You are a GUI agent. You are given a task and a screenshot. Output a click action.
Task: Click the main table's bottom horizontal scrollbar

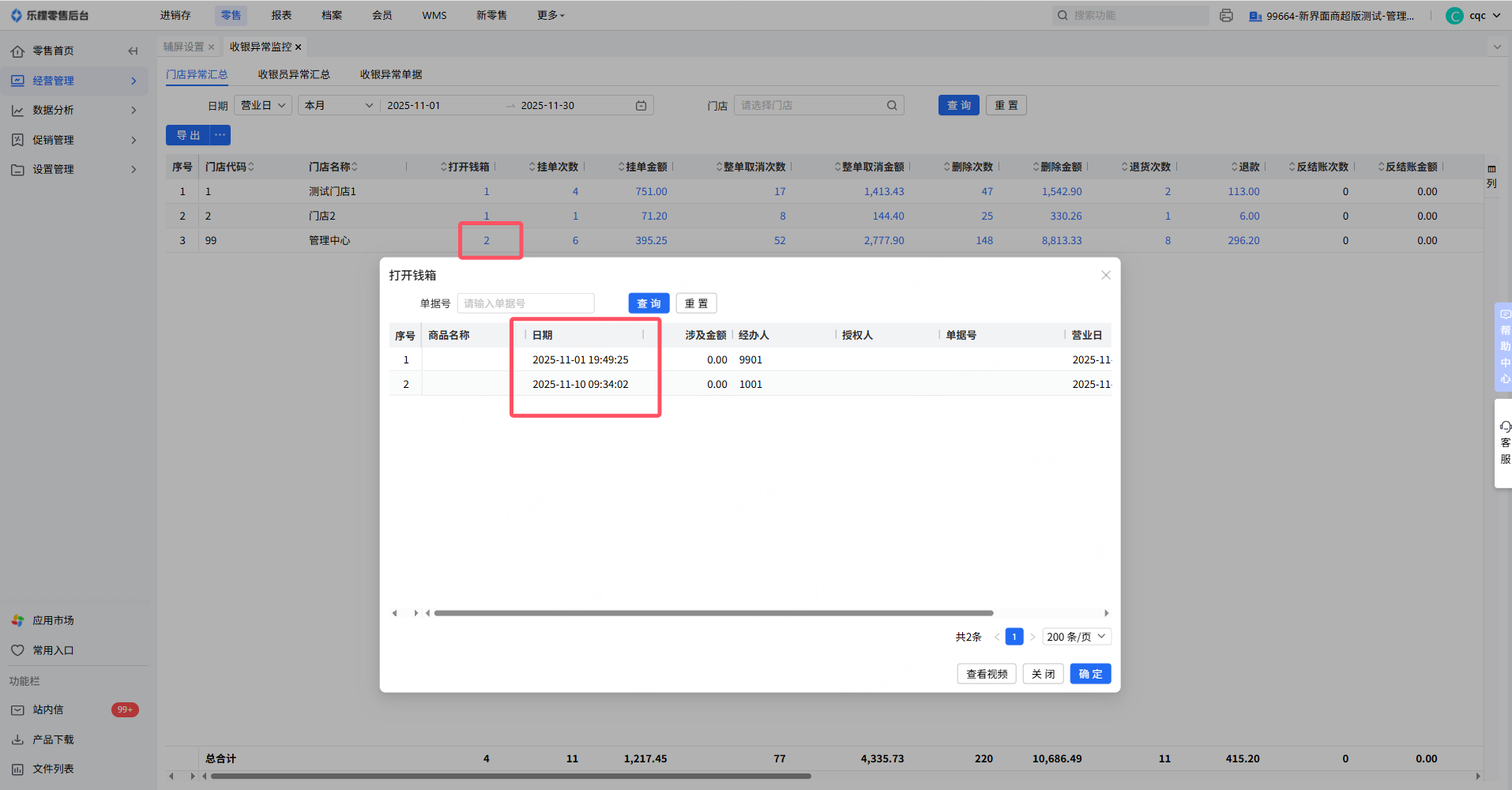click(510, 777)
